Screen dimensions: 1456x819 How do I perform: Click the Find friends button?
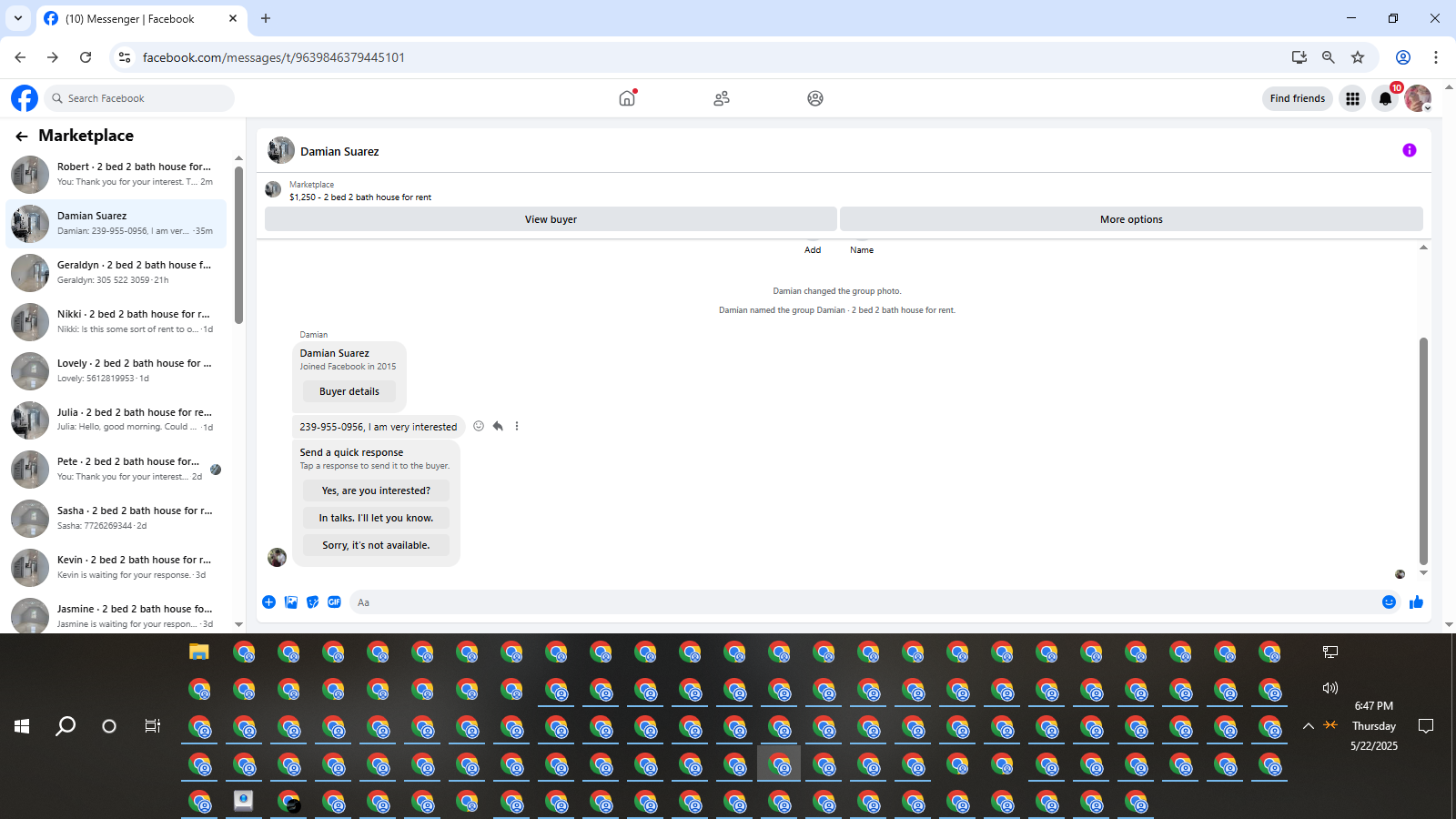(1298, 98)
